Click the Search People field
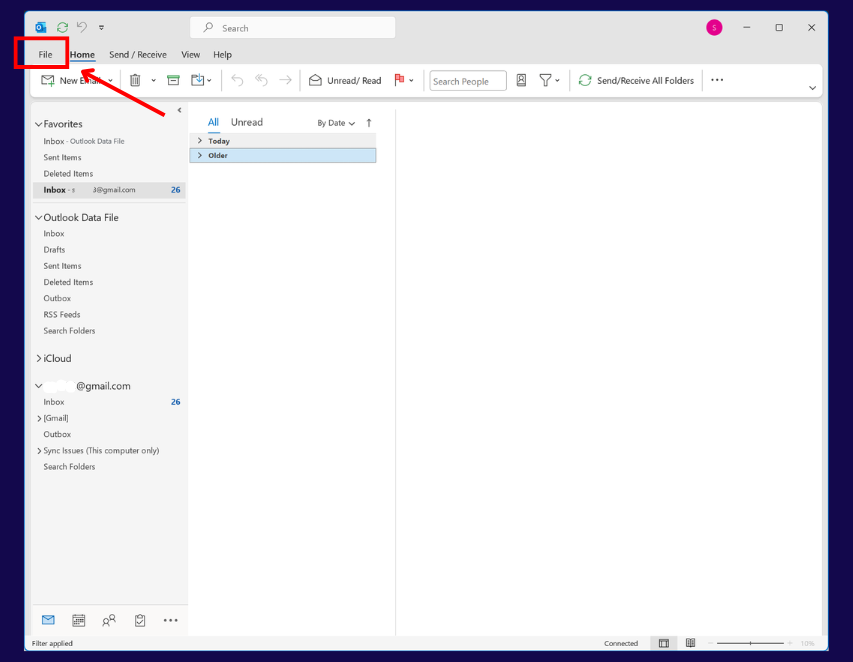853x662 pixels. 468,81
